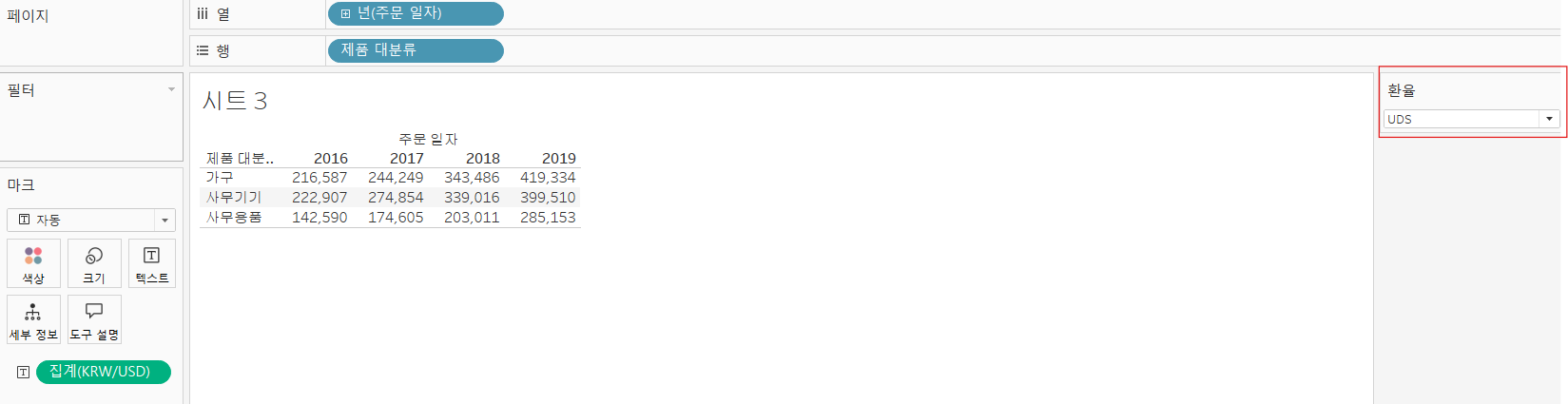
Task: Select the 가구 row header
Action: tap(220, 178)
